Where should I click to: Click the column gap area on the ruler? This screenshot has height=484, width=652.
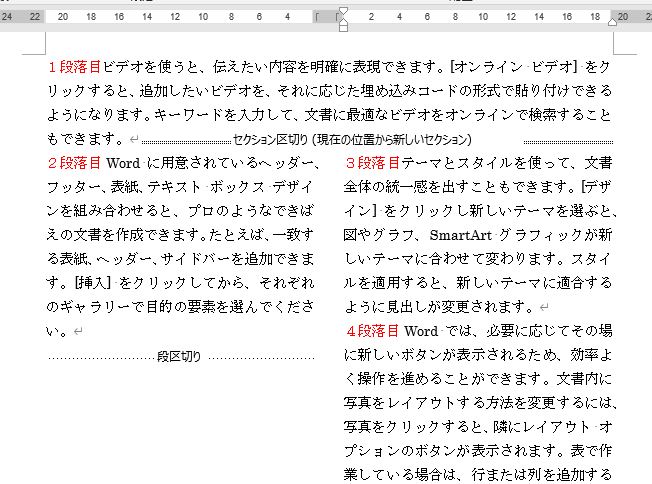[x=328, y=17]
